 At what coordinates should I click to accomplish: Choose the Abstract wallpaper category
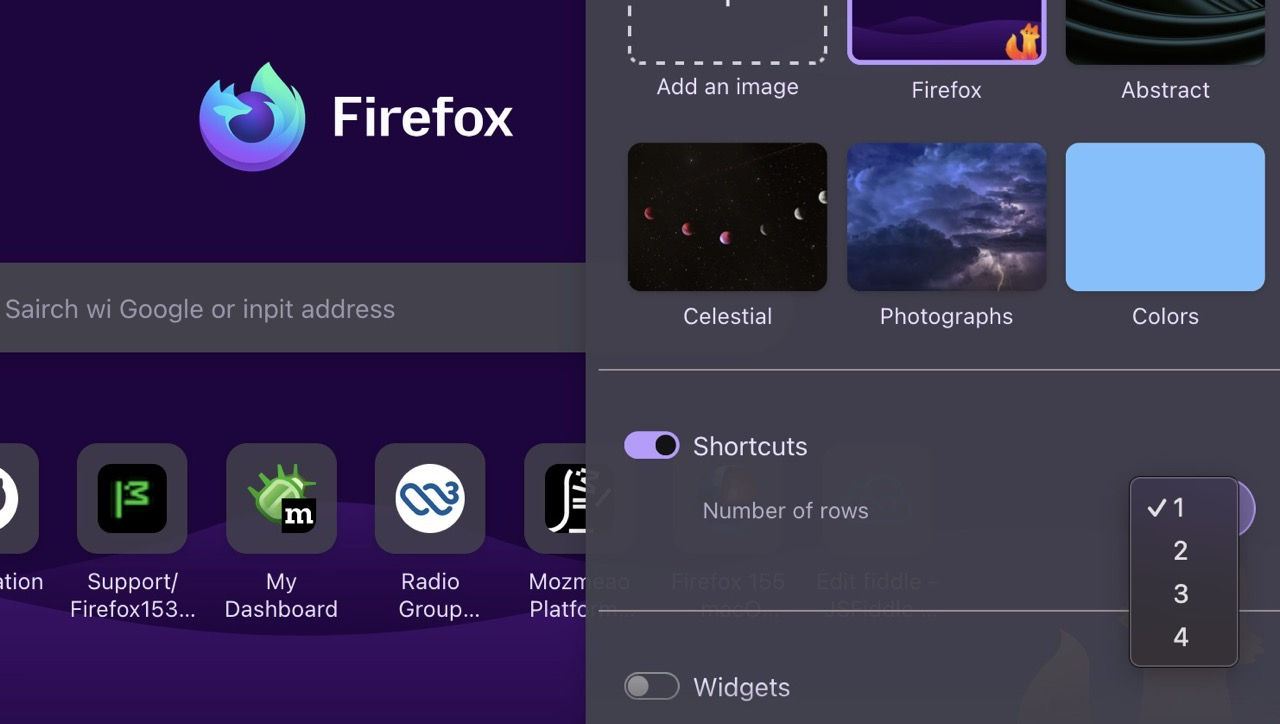point(1165,31)
